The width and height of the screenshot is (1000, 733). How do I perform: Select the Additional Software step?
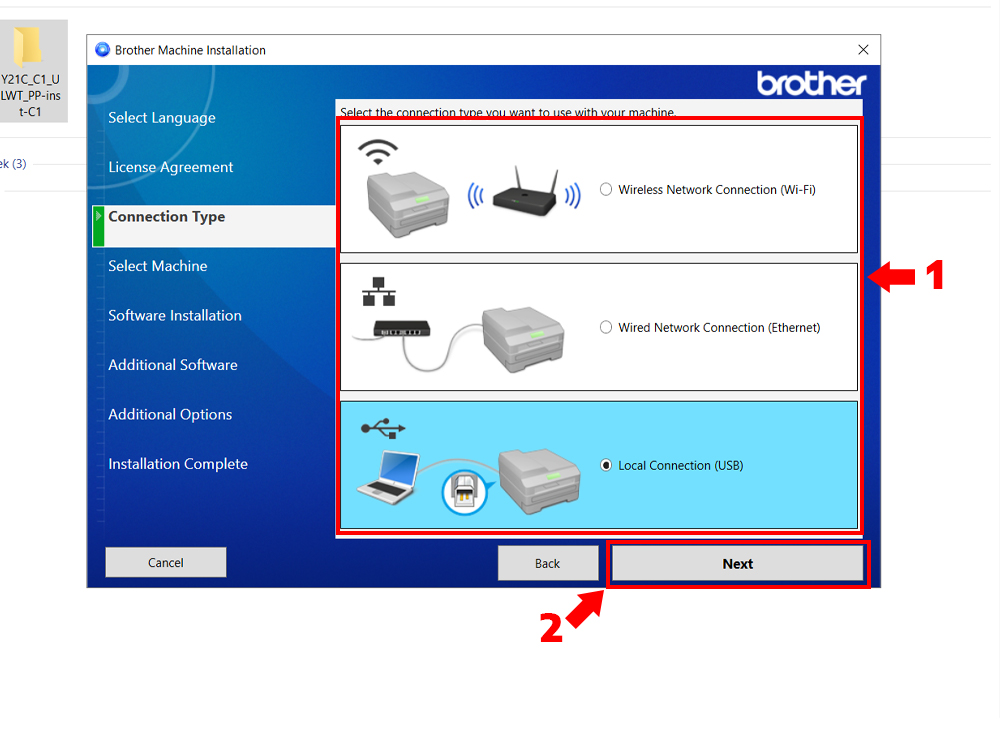(173, 365)
